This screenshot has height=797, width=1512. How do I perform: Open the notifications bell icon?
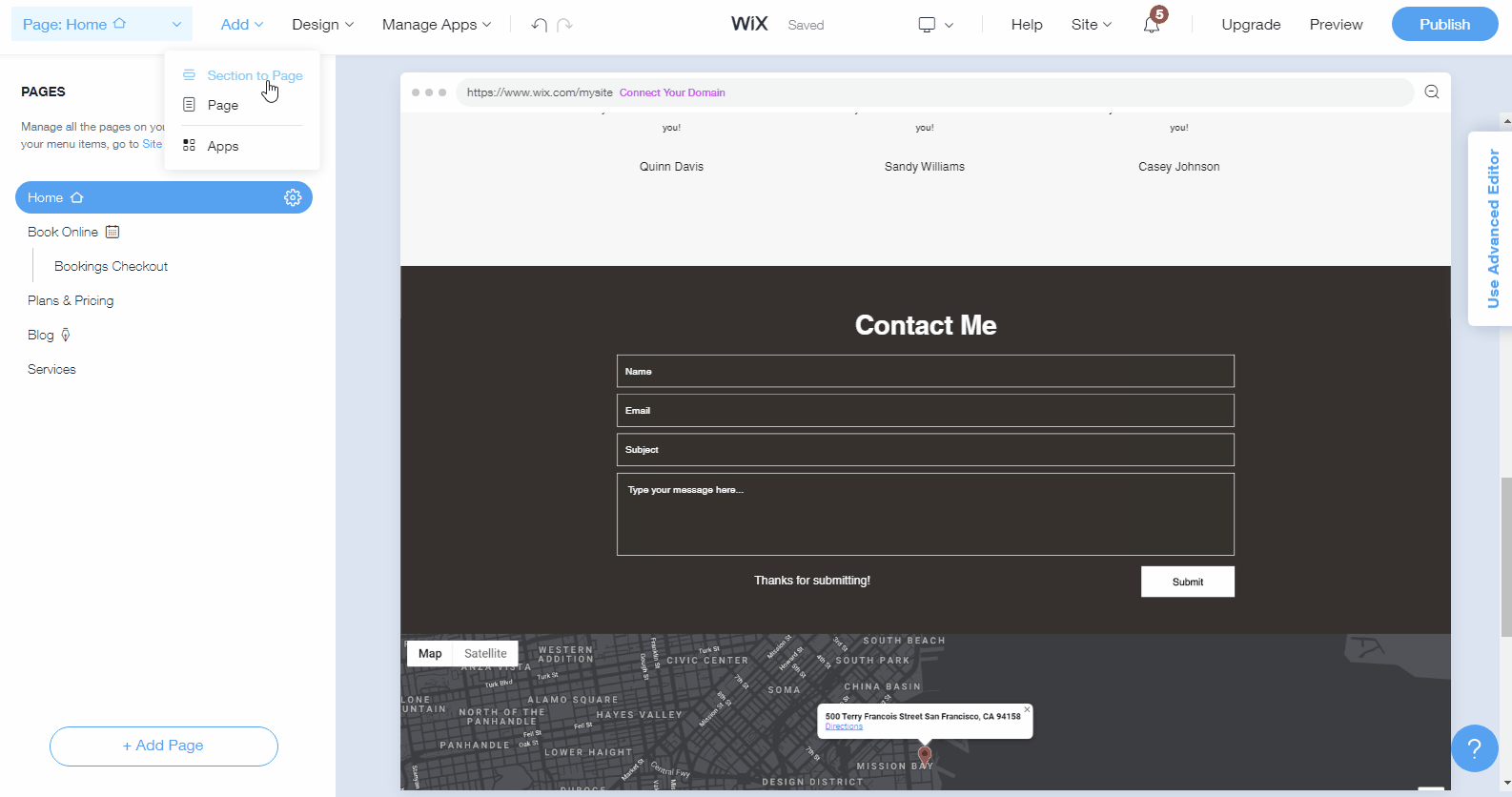pyautogui.click(x=1152, y=25)
